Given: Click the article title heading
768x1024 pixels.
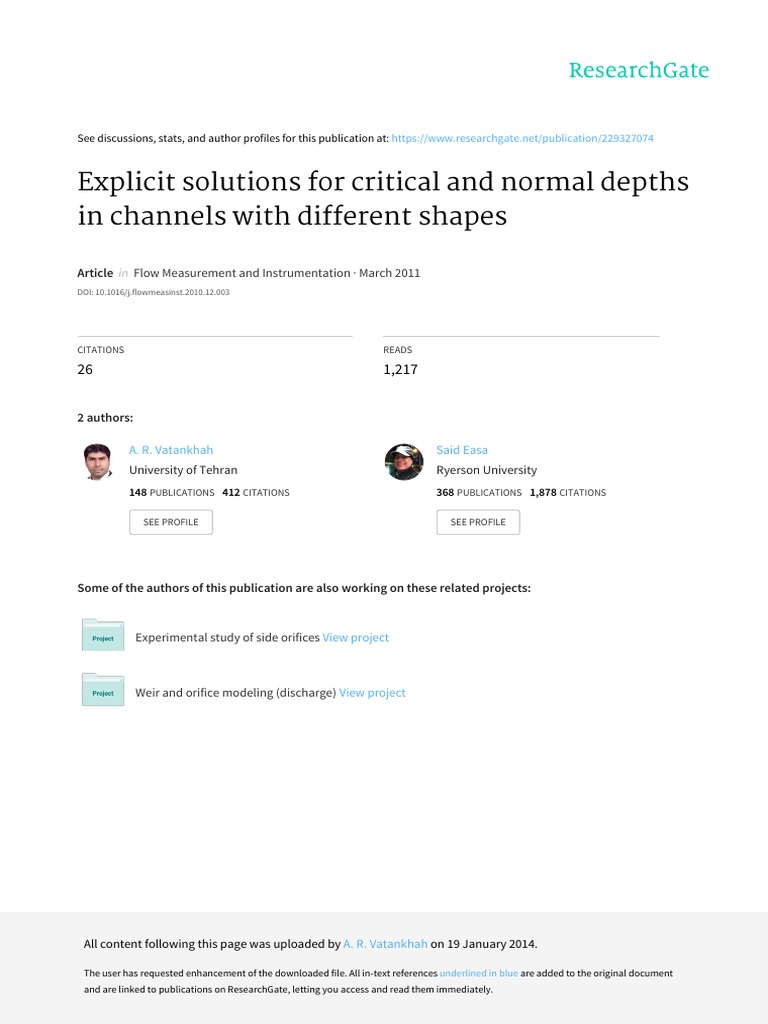Looking at the screenshot, I should pyautogui.click(x=383, y=199).
